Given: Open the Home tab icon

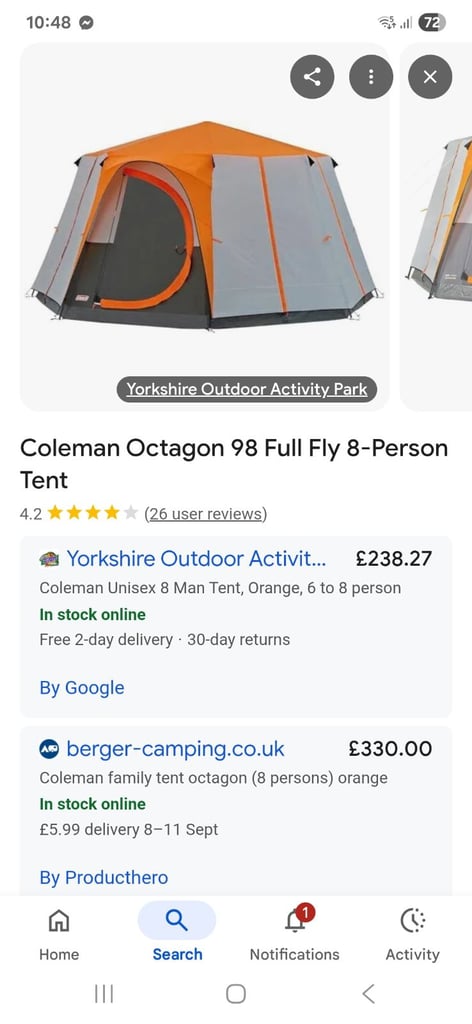Looking at the screenshot, I should click(59, 921).
